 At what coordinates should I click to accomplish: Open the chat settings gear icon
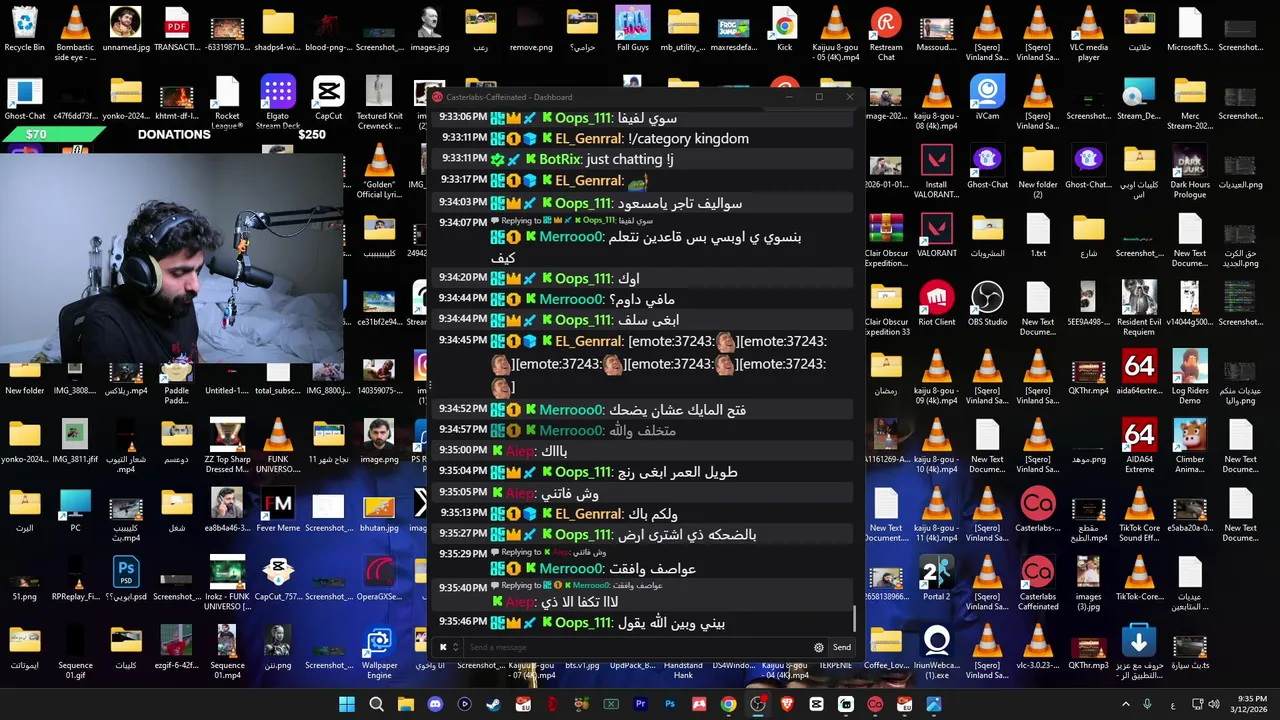819,647
